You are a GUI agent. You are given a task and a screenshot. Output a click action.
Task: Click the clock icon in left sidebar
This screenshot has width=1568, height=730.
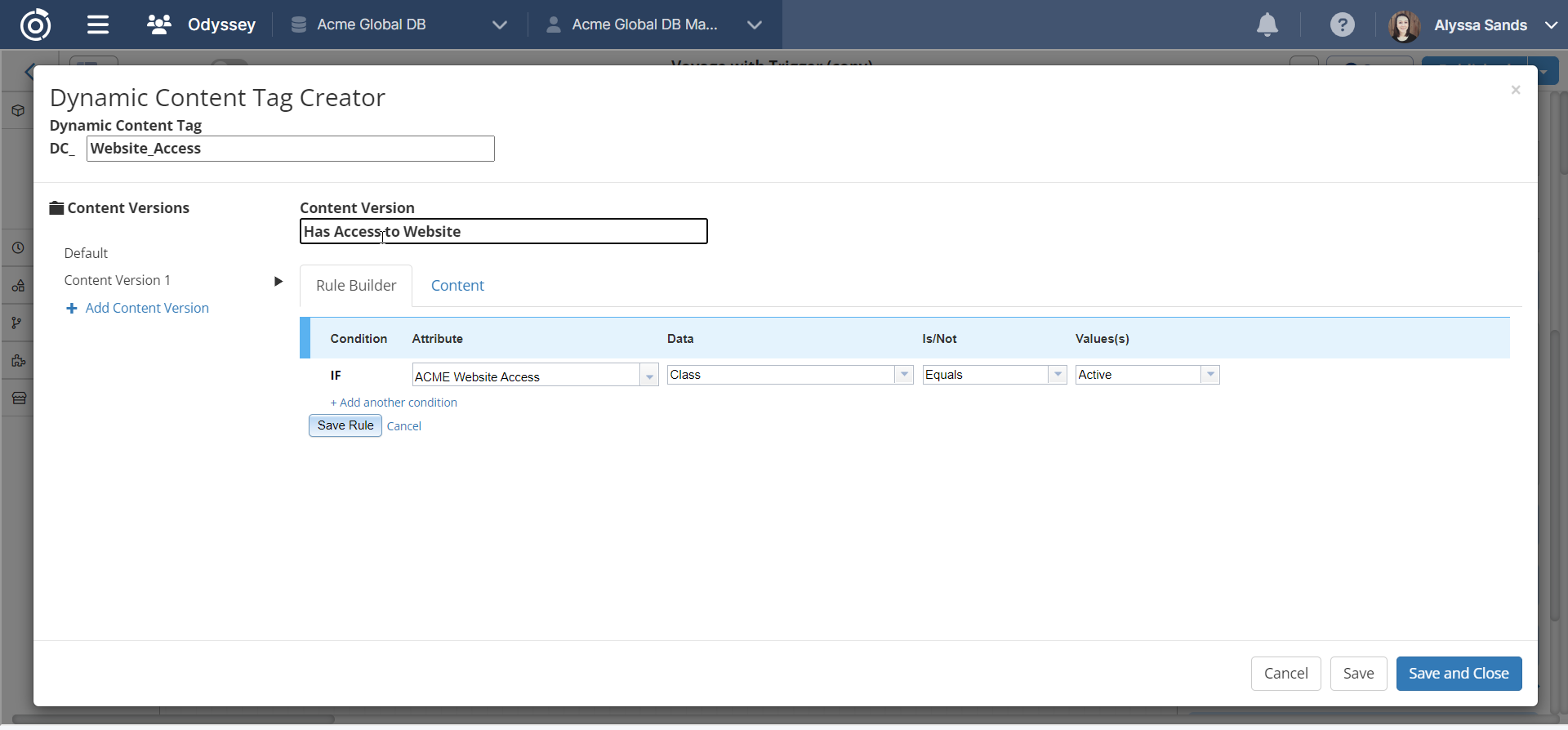(x=18, y=248)
